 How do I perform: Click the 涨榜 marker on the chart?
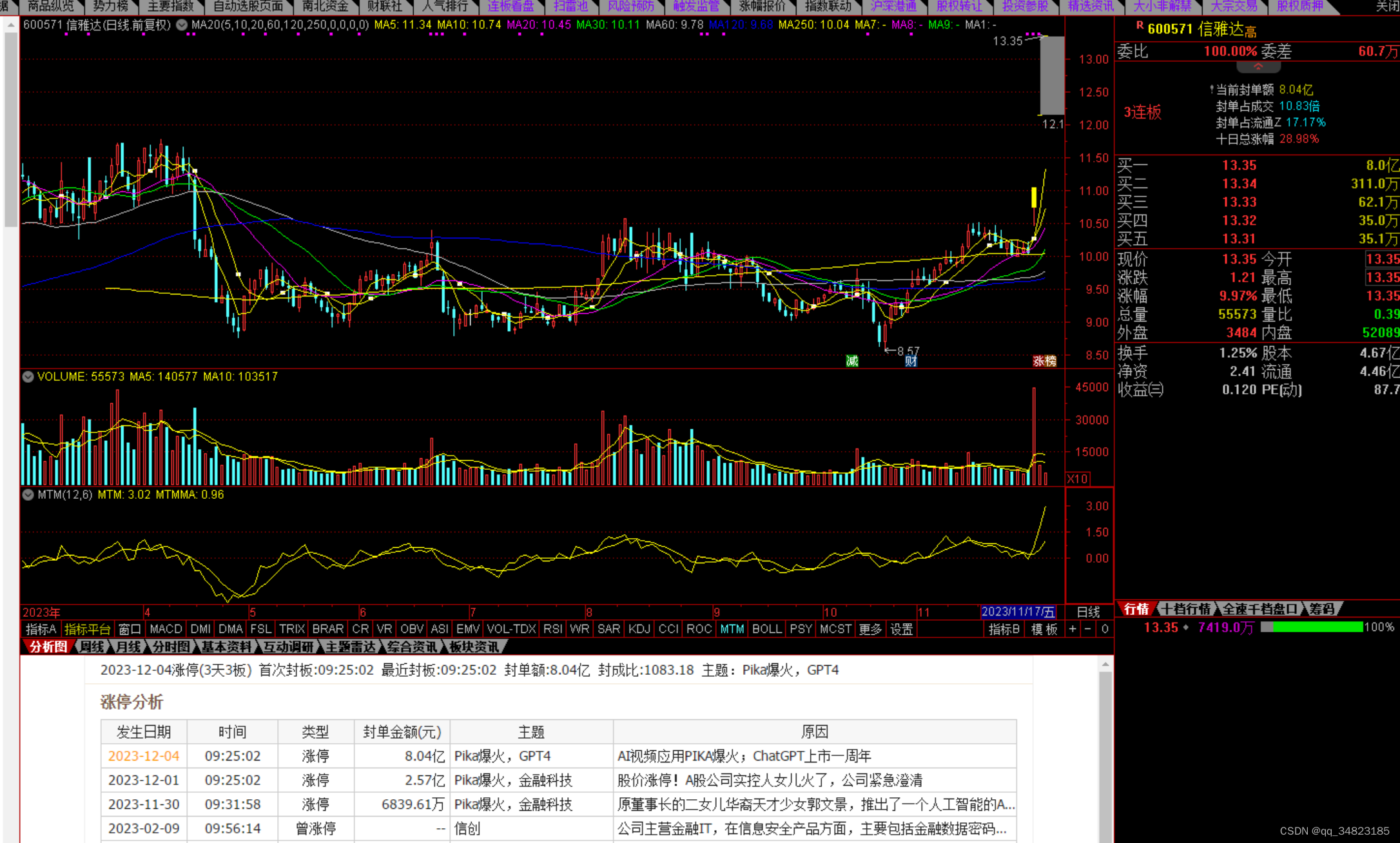[1044, 361]
